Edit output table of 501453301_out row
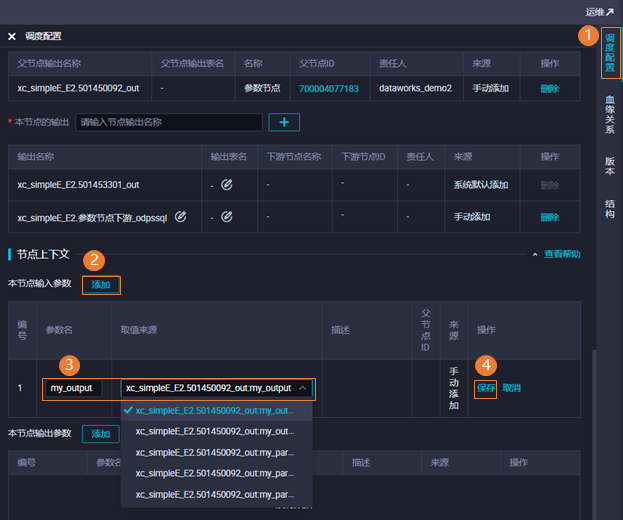 click(227, 185)
